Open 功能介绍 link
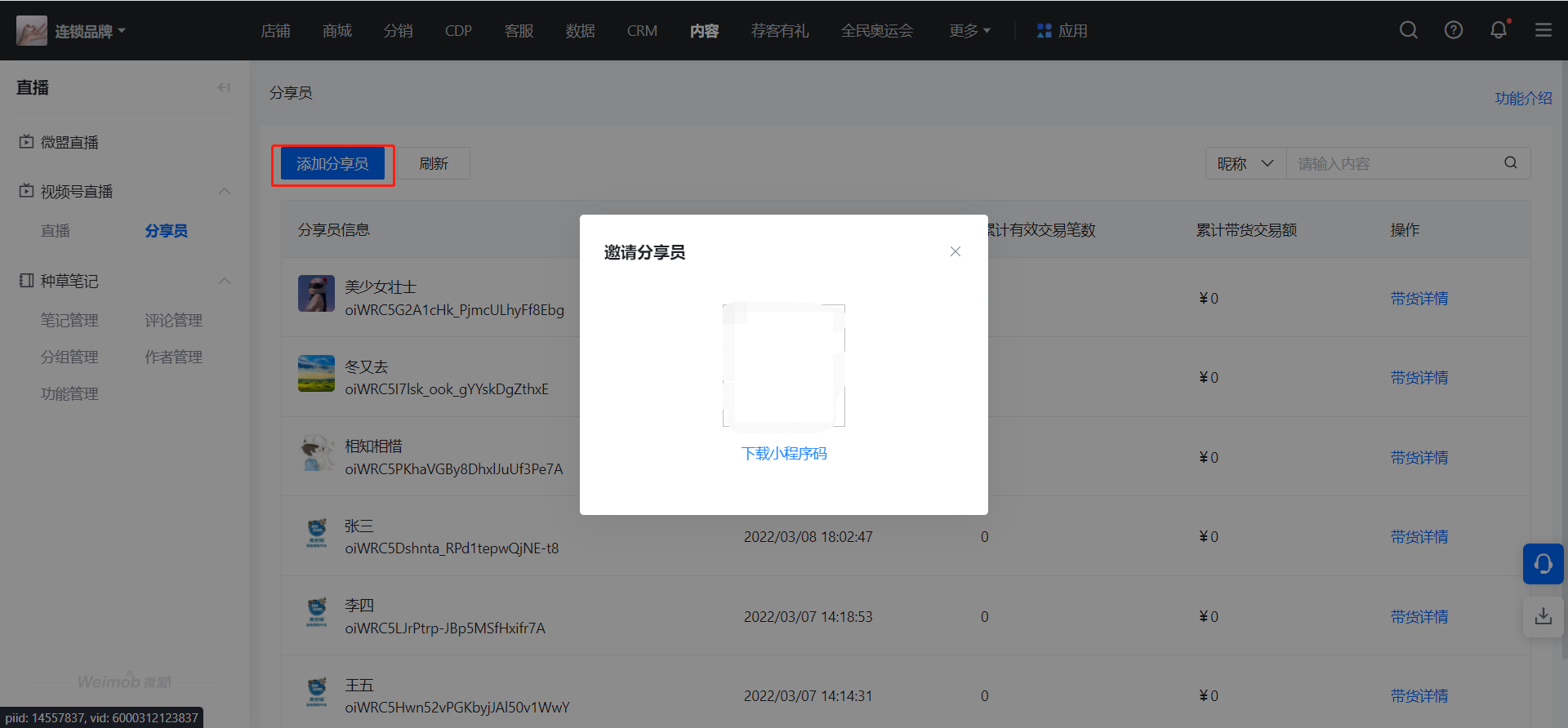This screenshot has height=728, width=1568. tap(1523, 98)
